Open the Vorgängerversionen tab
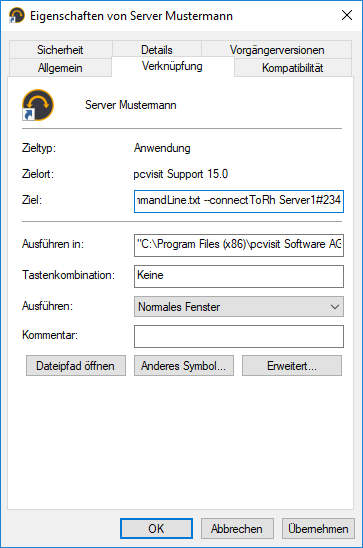 click(277, 50)
